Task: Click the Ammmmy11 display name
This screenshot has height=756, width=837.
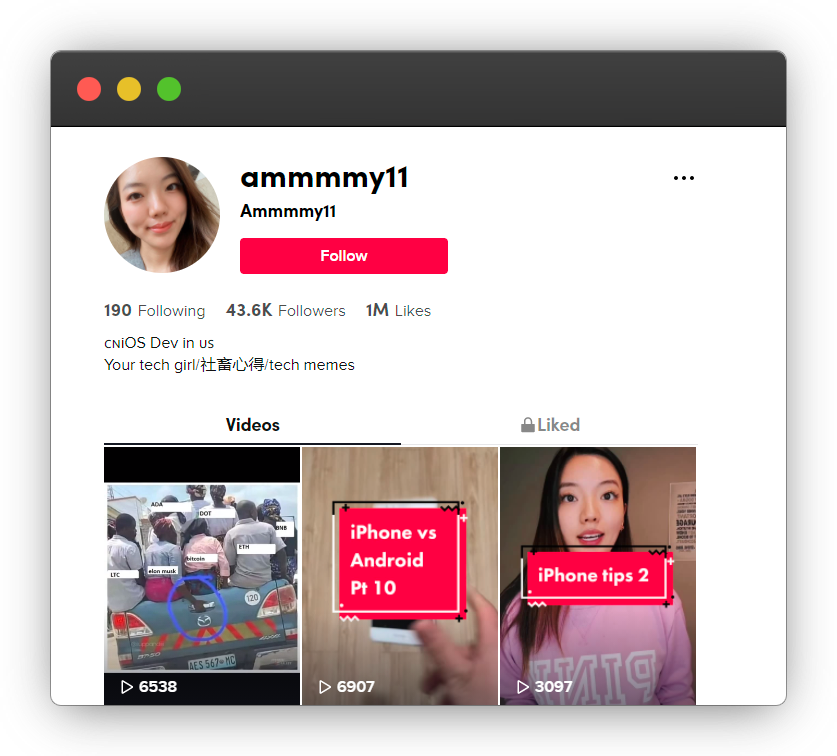Action: click(x=288, y=211)
